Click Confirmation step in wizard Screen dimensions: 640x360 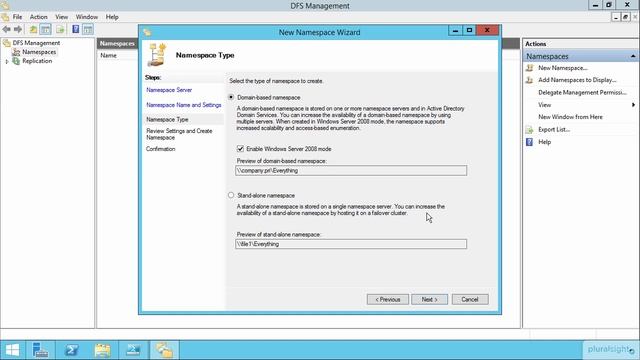[160, 149]
